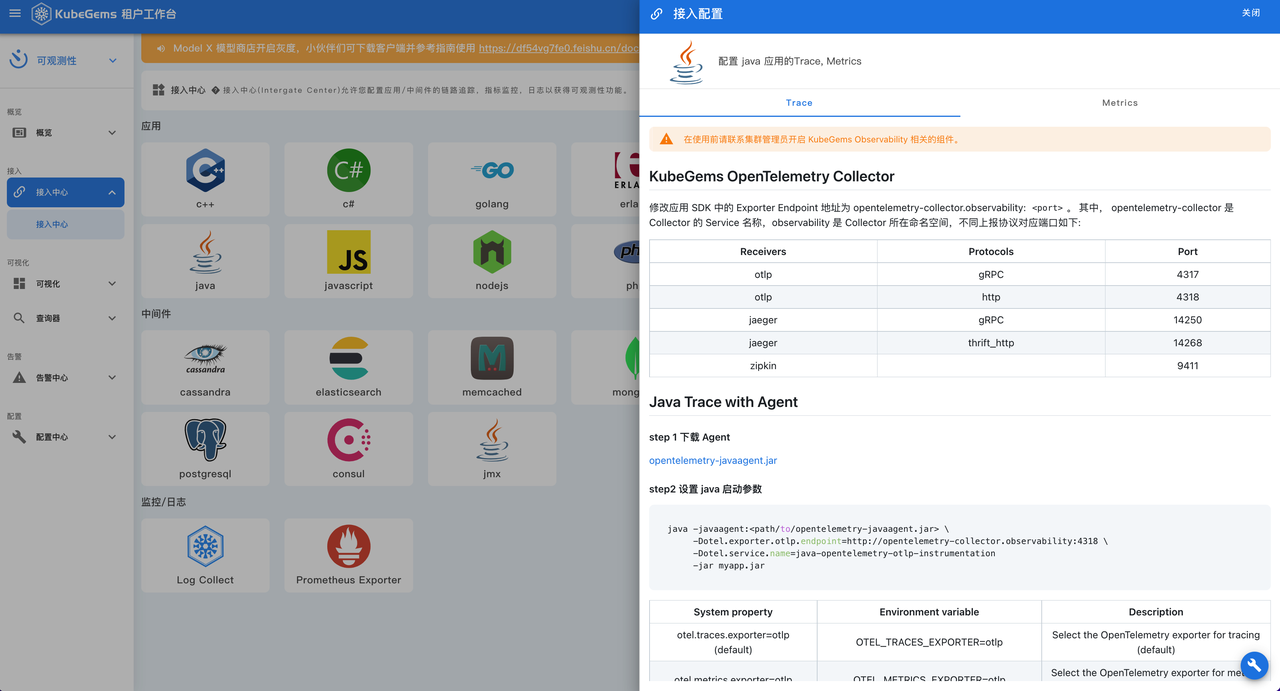Select the java application icon
This screenshot has width=1280, height=691.
(x=205, y=252)
